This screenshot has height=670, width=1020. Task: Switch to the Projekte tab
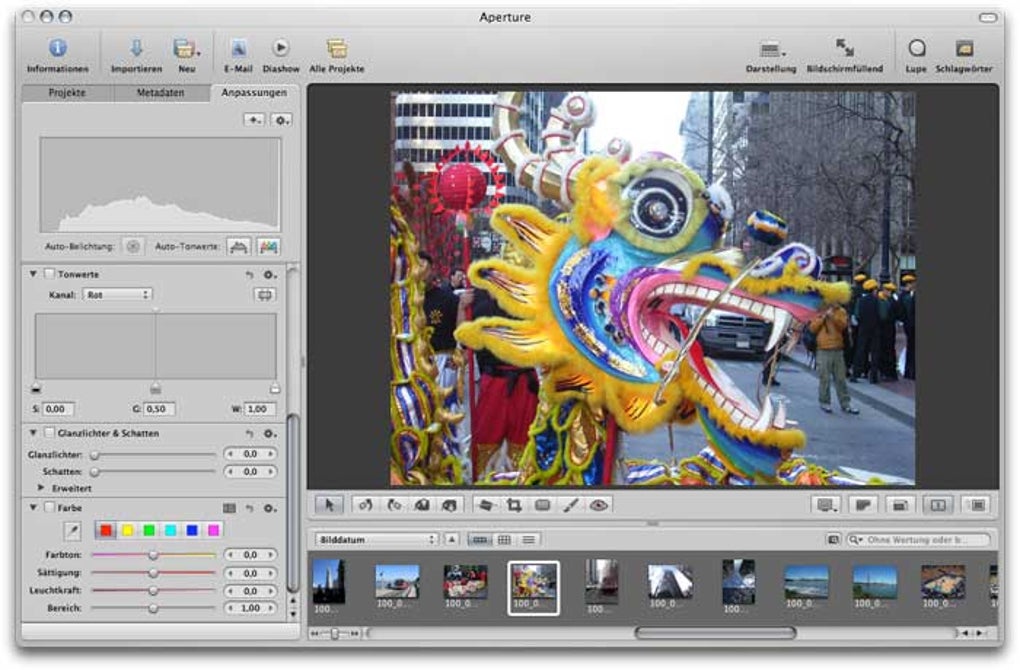click(x=67, y=93)
